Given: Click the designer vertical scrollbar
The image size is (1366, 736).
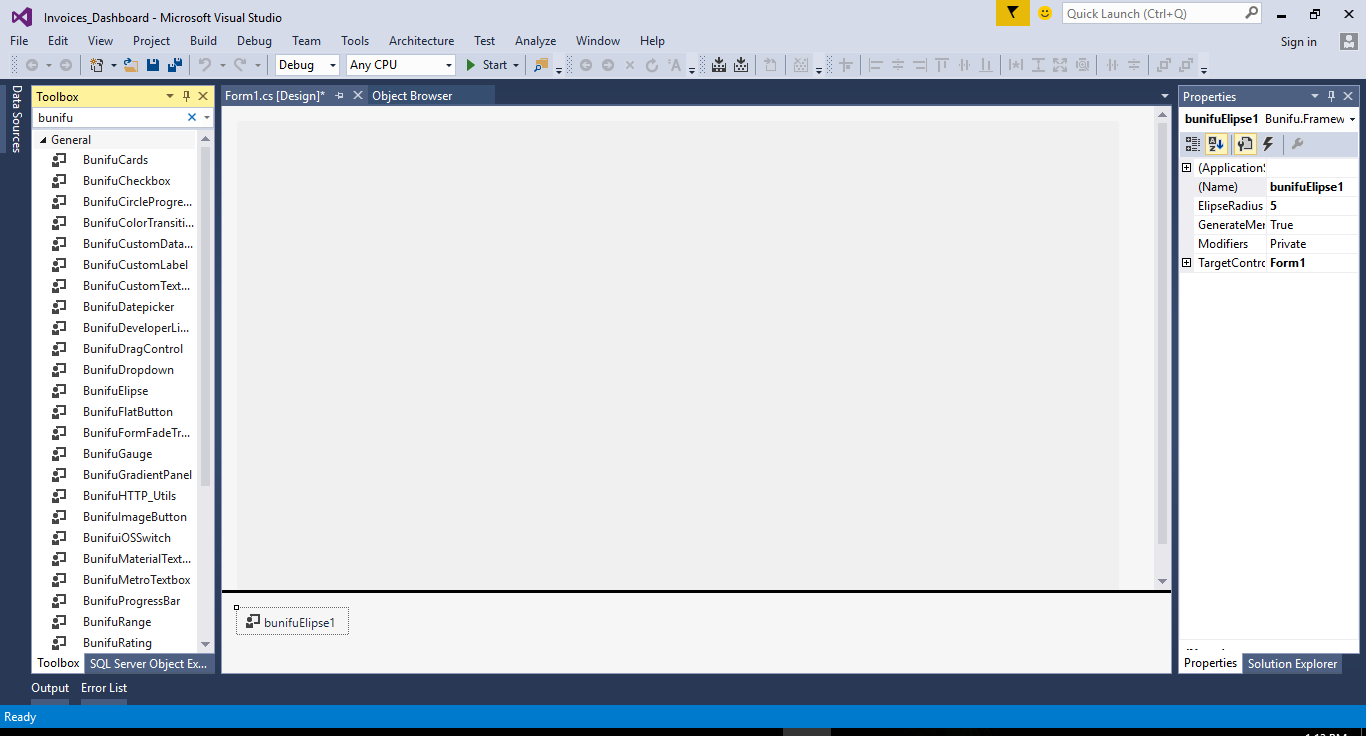Looking at the screenshot, I should pos(1162,334).
